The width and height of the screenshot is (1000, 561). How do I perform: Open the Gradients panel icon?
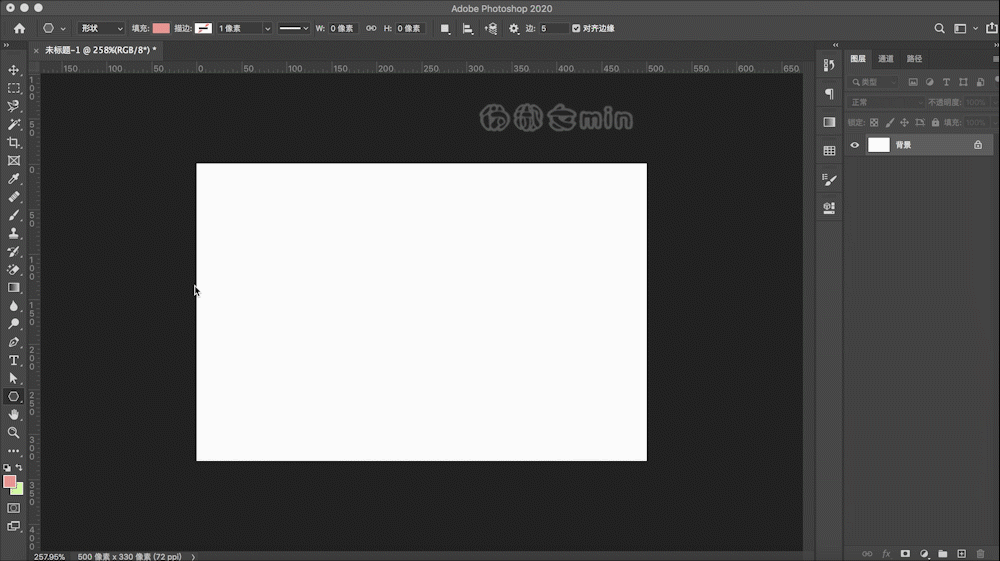point(829,122)
